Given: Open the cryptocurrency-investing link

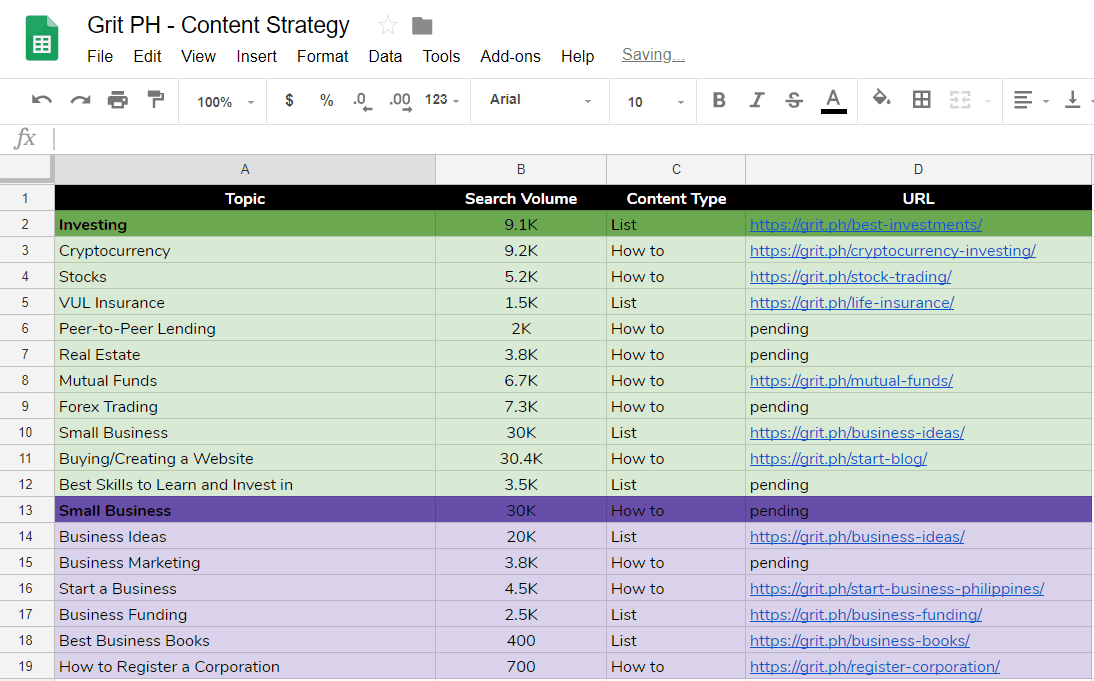Looking at the screenshot, I should 892,250.
